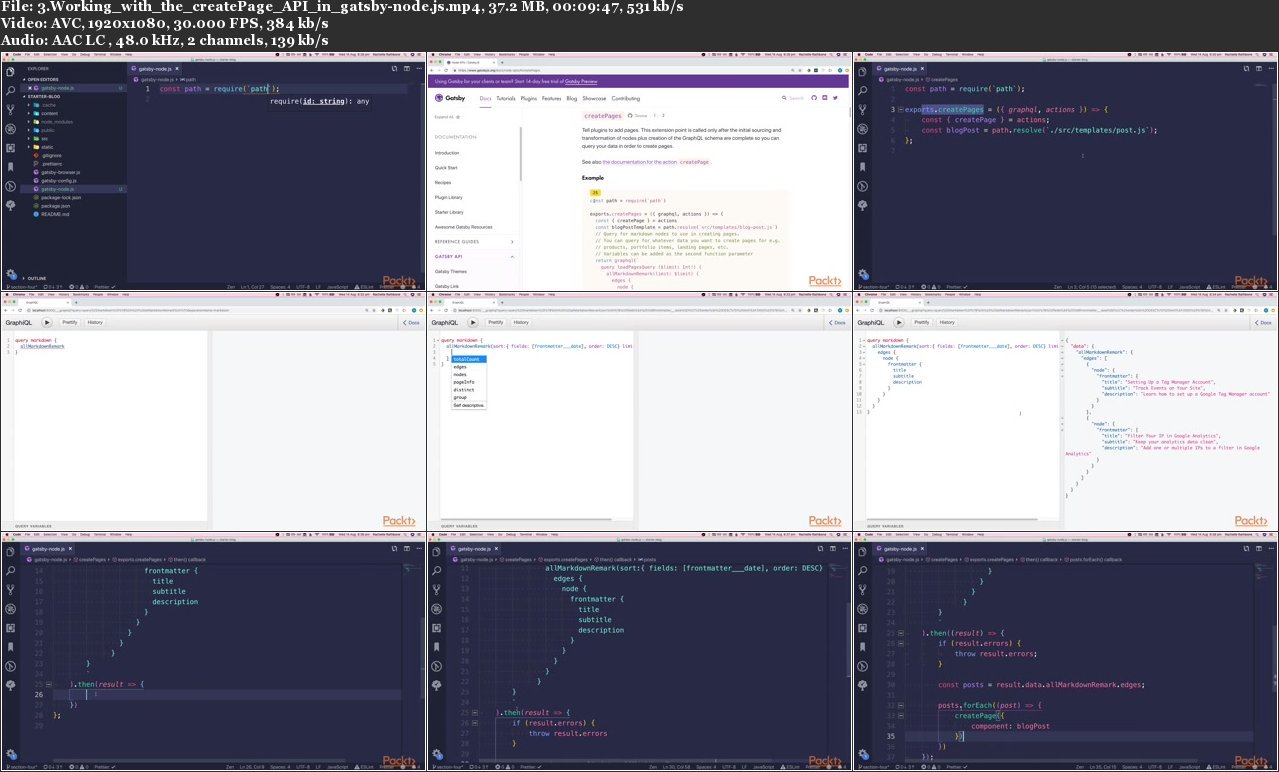The height and width of the screenshot is (772, 1279).
Task: Open Plugin Library in Gatsby docs sidebar
Action: coord(449,197)
